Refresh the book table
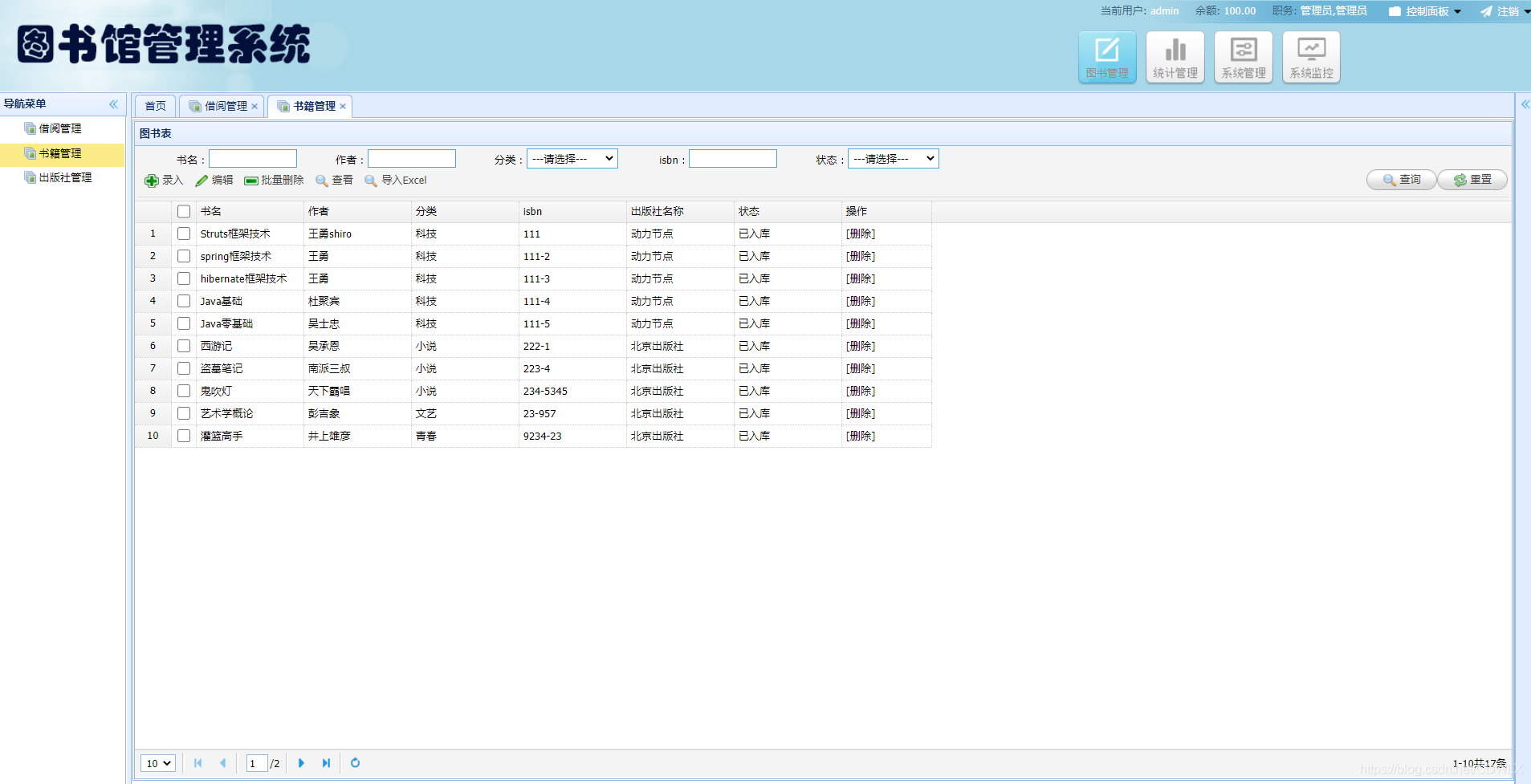This screenshot has width=1531, height=784. (355, 763)
